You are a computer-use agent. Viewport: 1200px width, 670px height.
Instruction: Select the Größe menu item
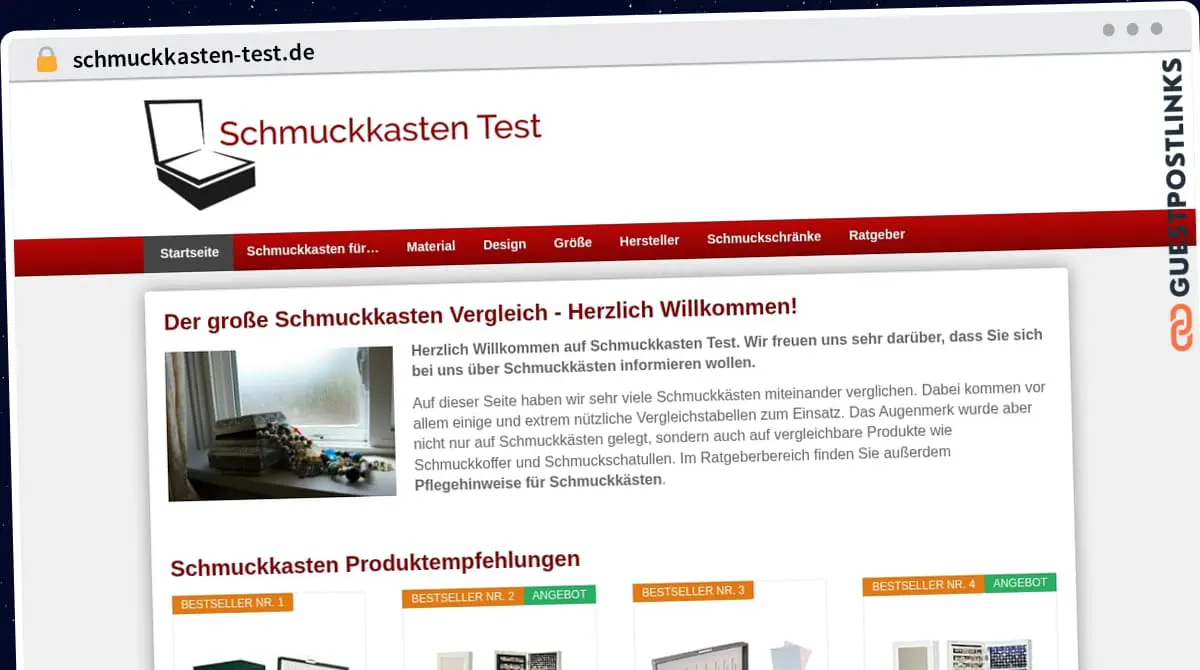[572, 242]
